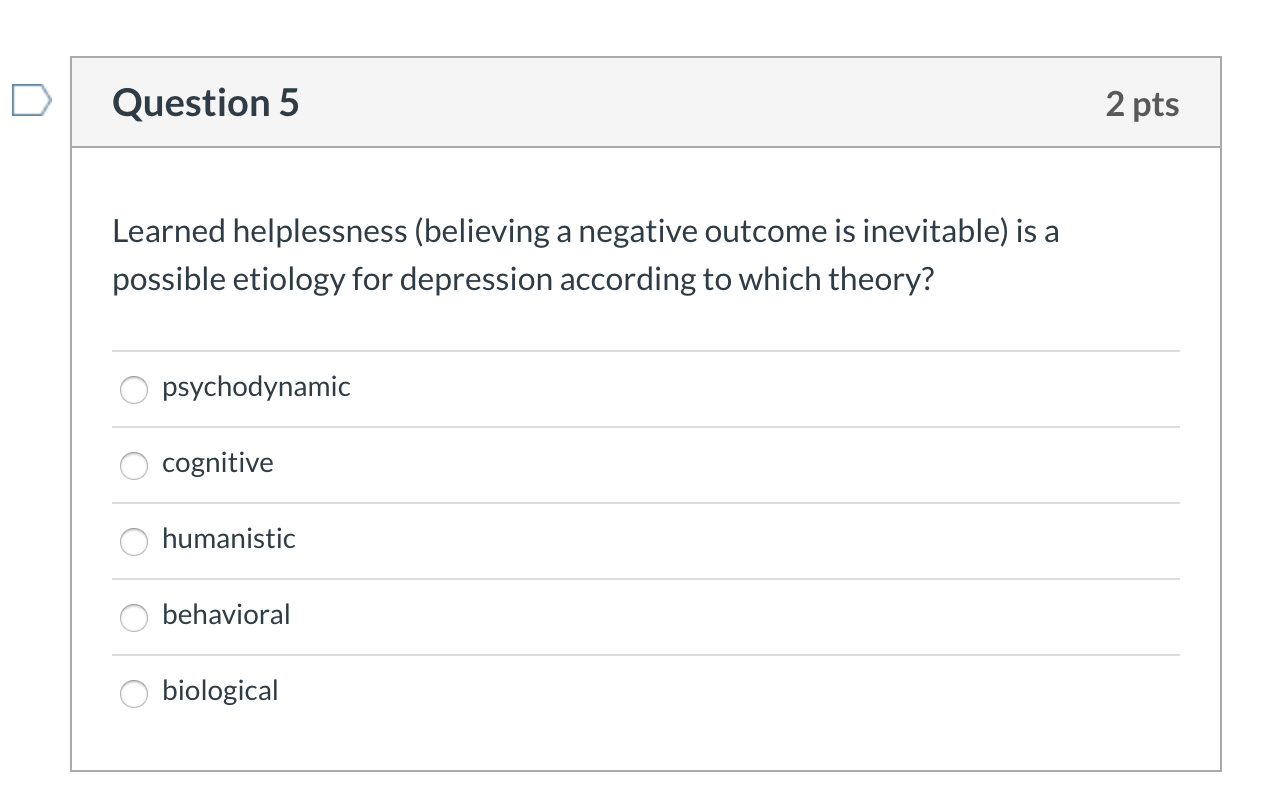Flag Question 5 with the bookmark icon

tap(31, 102)
